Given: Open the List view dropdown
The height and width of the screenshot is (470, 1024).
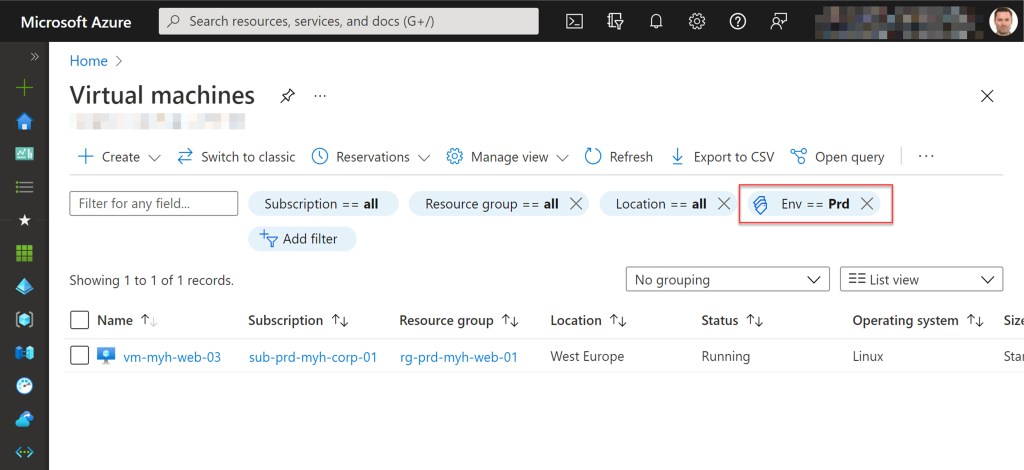Looking at the screenshot, I should (921, 280).
